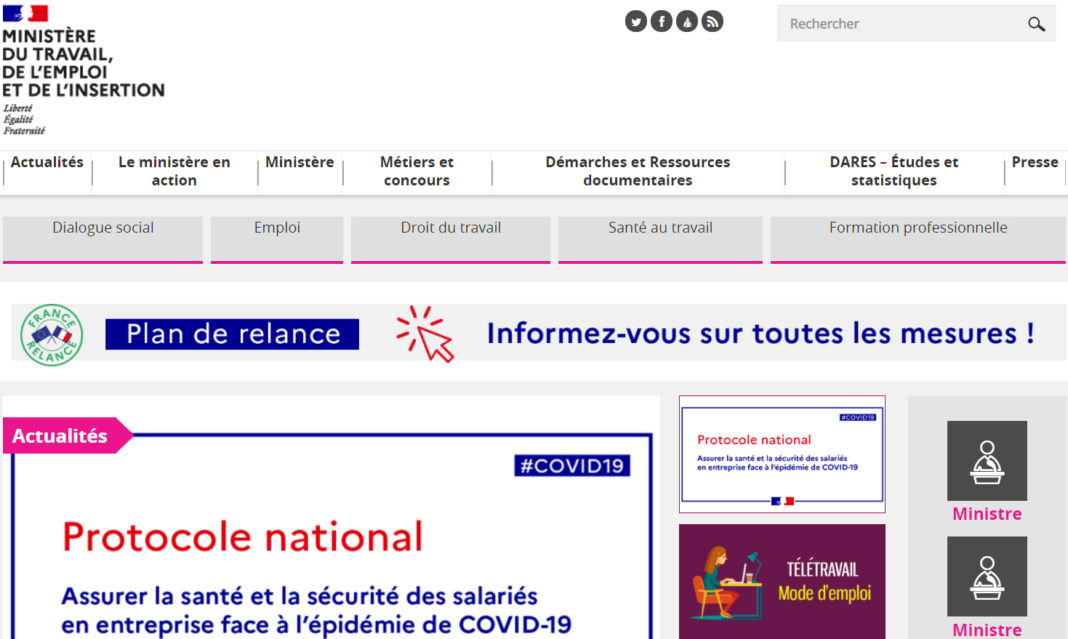The width and height of the screenshot is (1068, 639).
Task: Go to 'Métiers et concours' menu
Action: pos(417,171)
